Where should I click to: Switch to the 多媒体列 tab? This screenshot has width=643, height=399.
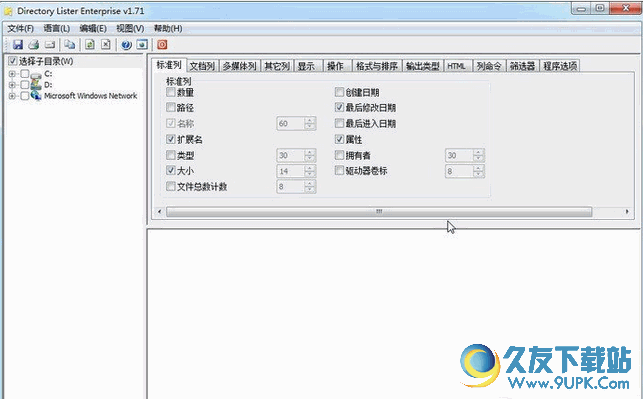pyautogui.click(x=239, y=66)
